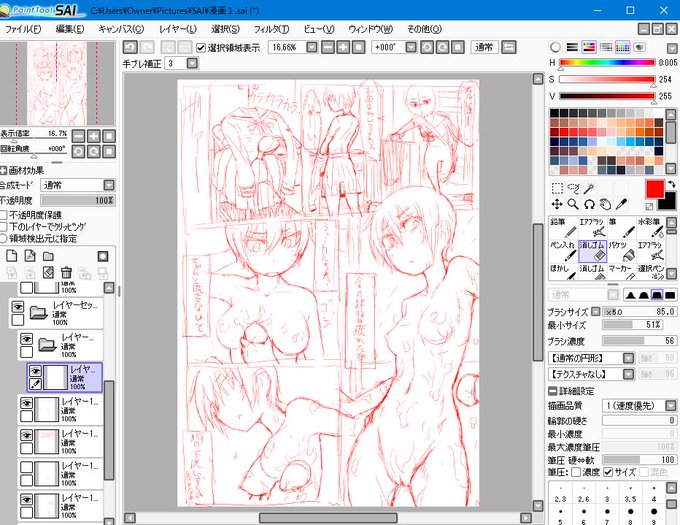Click the undo arrow in top toolbar
Viewport: 680px width, 525px height.
[130, 47]
